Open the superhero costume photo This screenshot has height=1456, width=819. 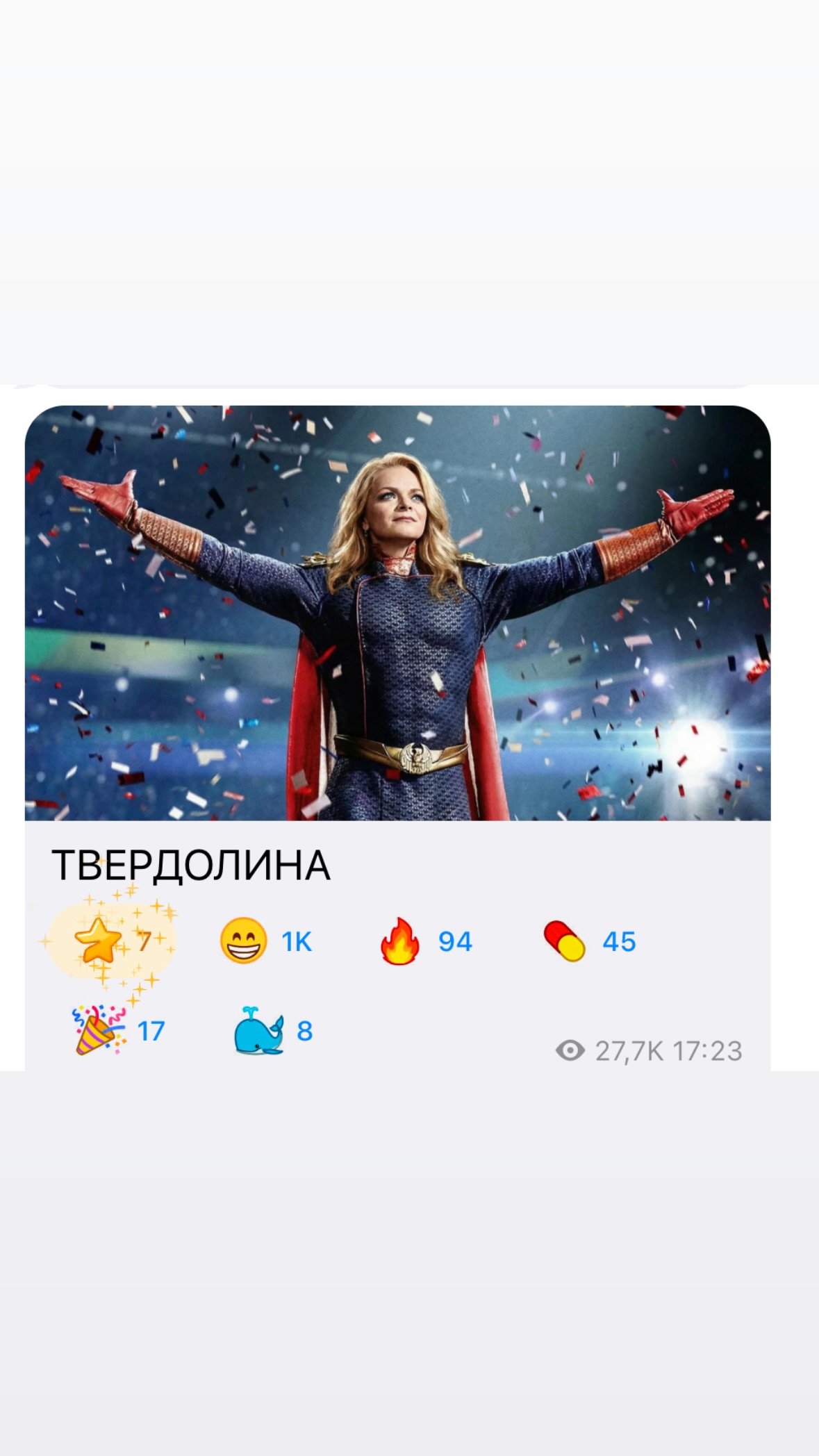pyautogui.click(x=397, y=613)
